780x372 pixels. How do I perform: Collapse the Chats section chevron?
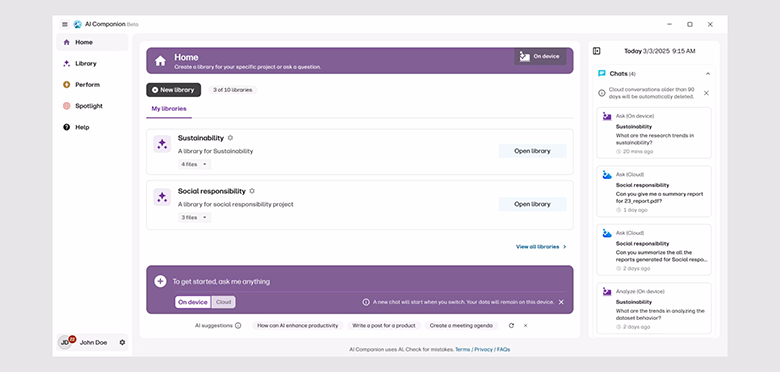click(x=708, y=74)
